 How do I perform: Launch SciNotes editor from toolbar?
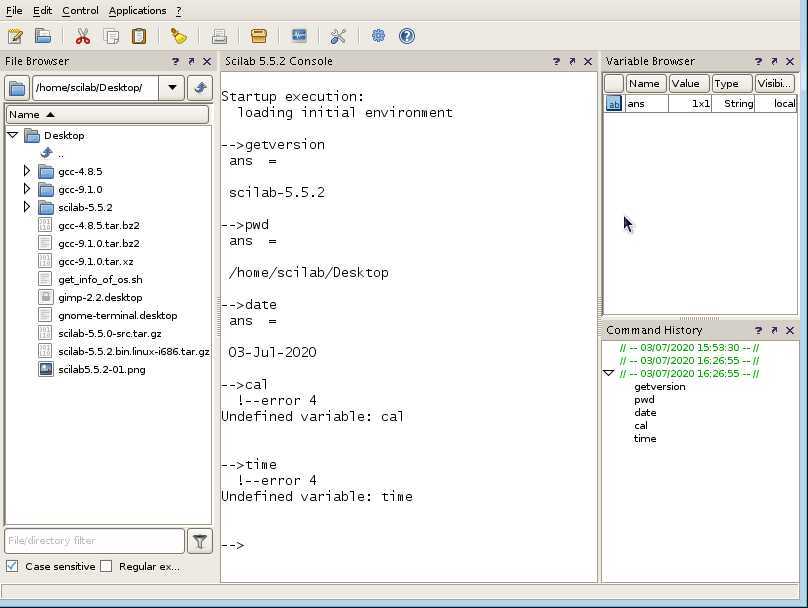[15, 36]
